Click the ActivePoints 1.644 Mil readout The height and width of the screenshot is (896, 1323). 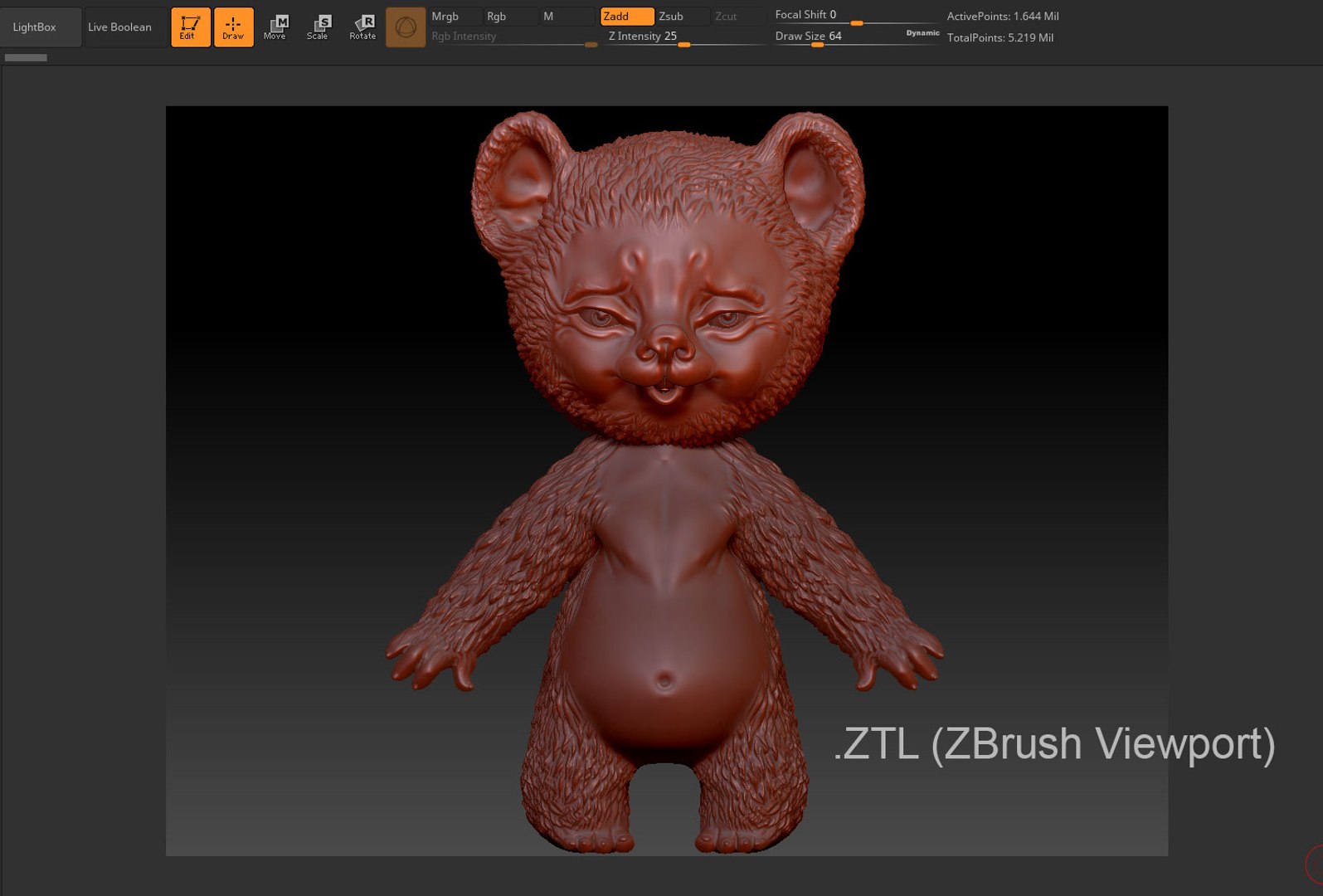[1003, 17]
